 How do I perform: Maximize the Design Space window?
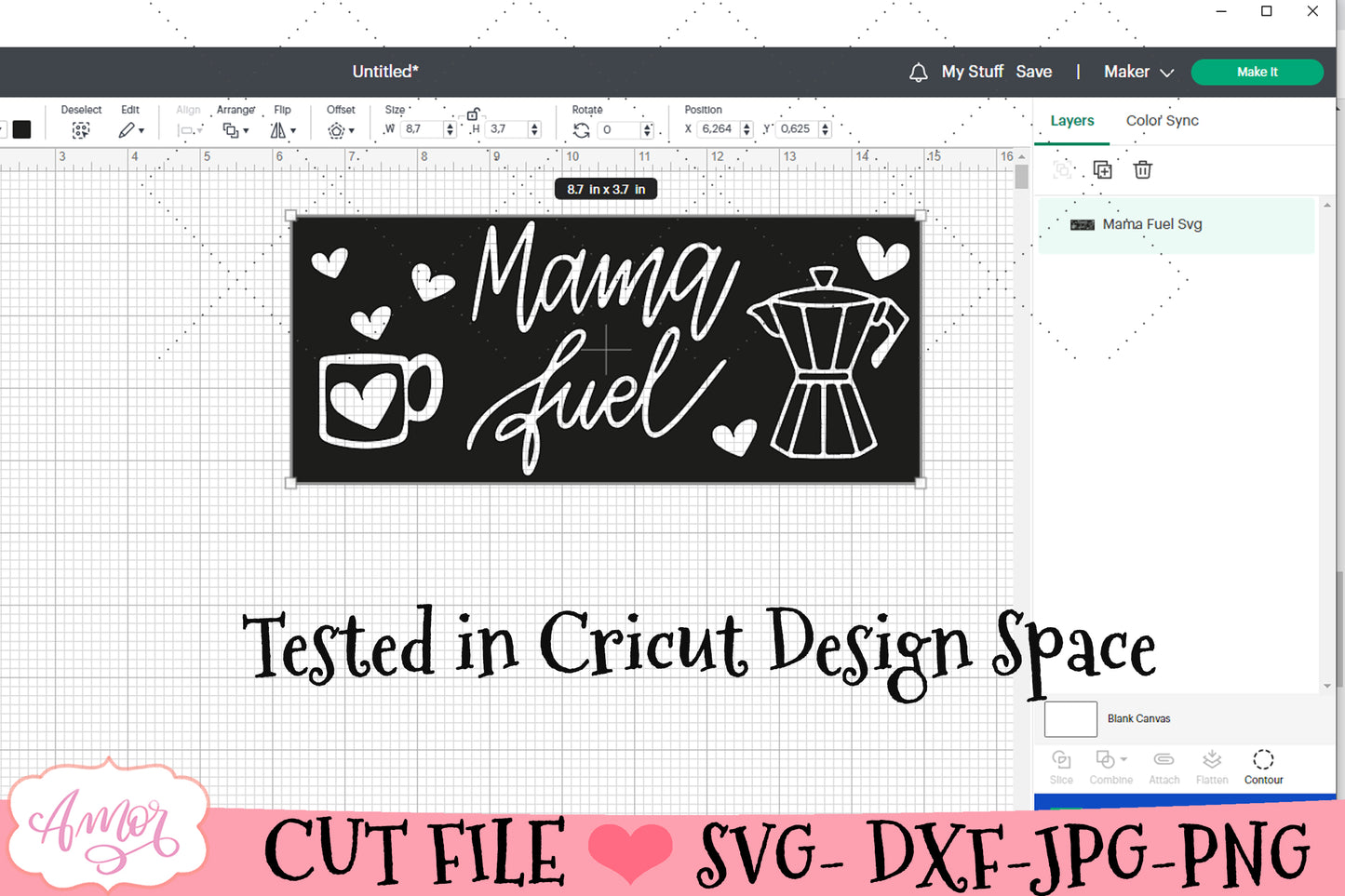(x=1267, y=11)
